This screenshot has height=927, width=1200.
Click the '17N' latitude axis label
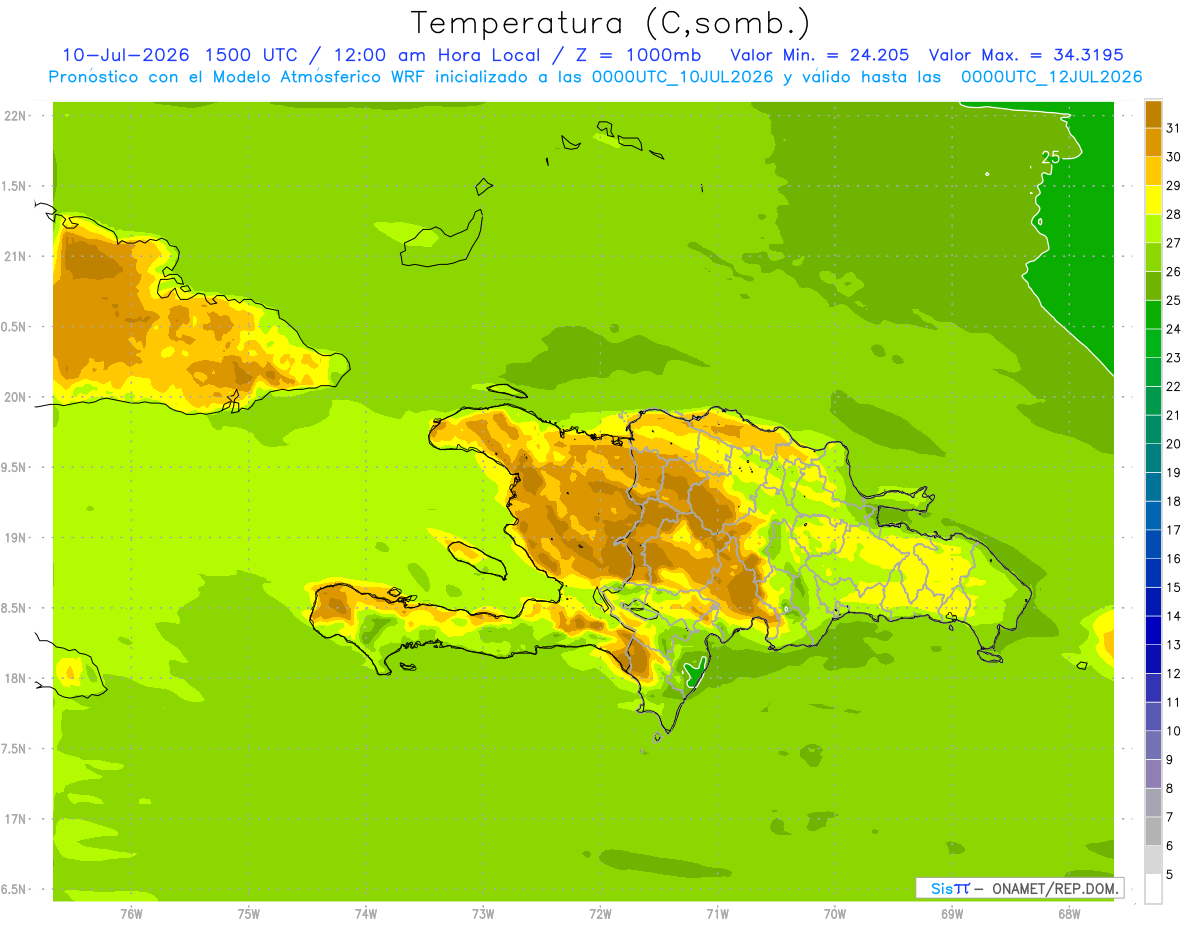pos(15,820)
